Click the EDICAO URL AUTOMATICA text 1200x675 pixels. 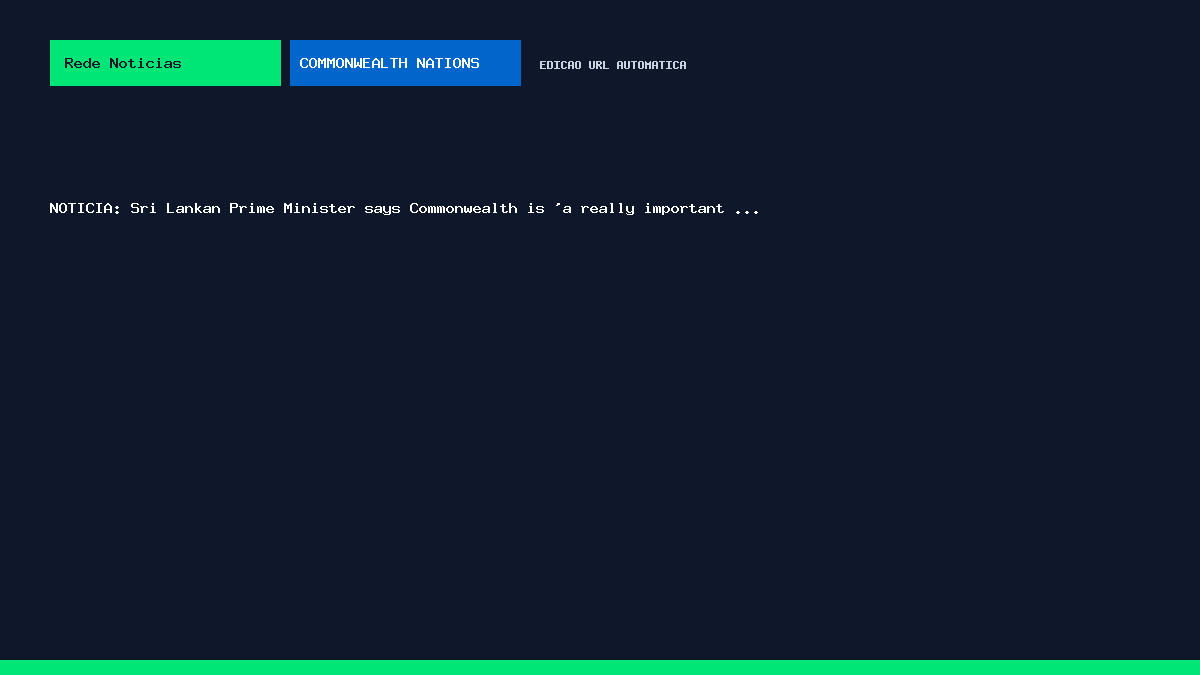[613, 65]
